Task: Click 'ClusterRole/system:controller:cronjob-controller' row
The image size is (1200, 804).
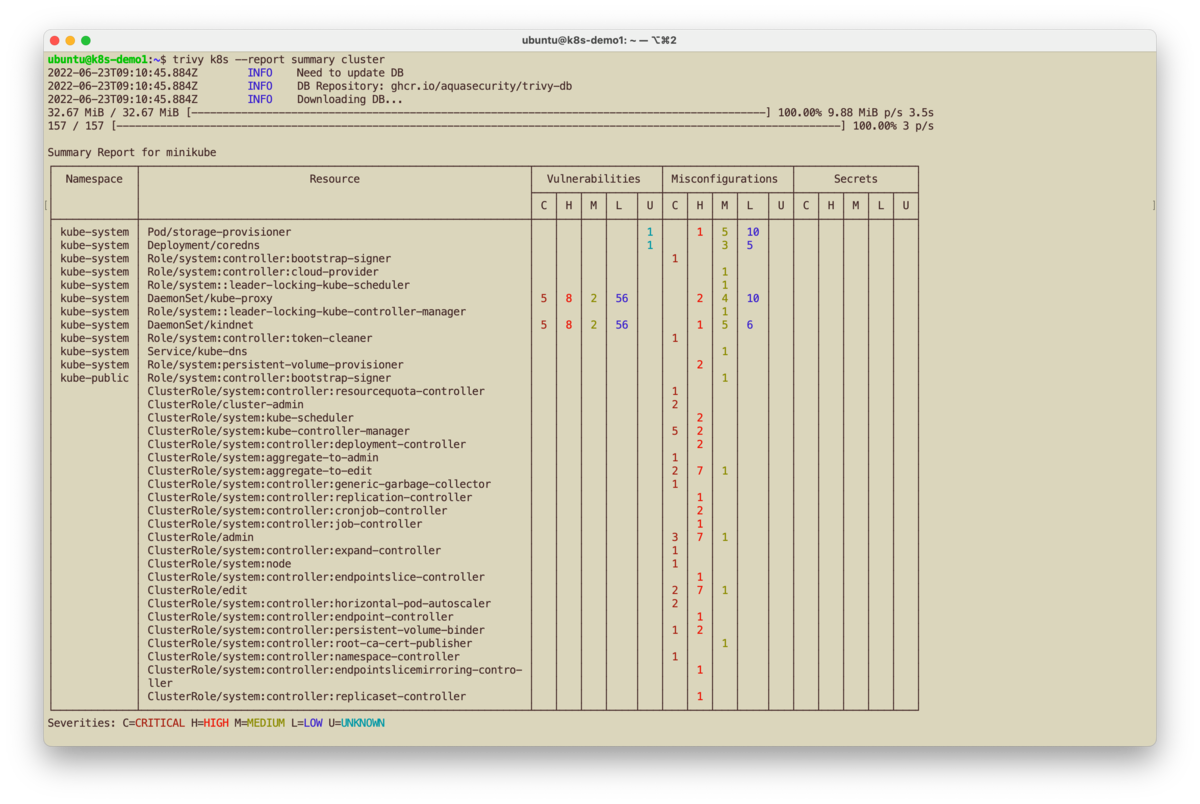Action: point(297,510)
